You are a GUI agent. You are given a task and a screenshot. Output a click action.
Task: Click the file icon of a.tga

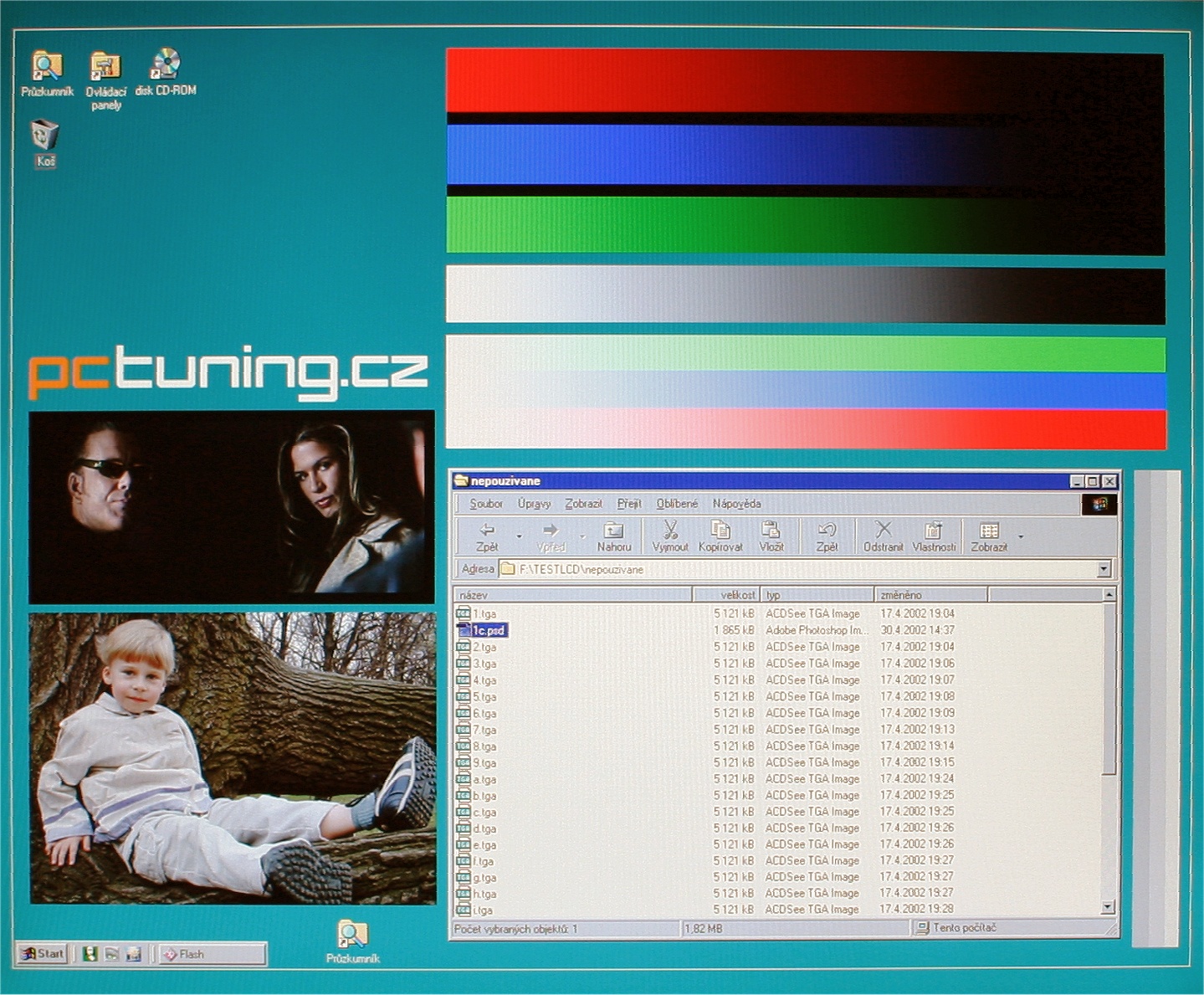[x=464, y=779]
